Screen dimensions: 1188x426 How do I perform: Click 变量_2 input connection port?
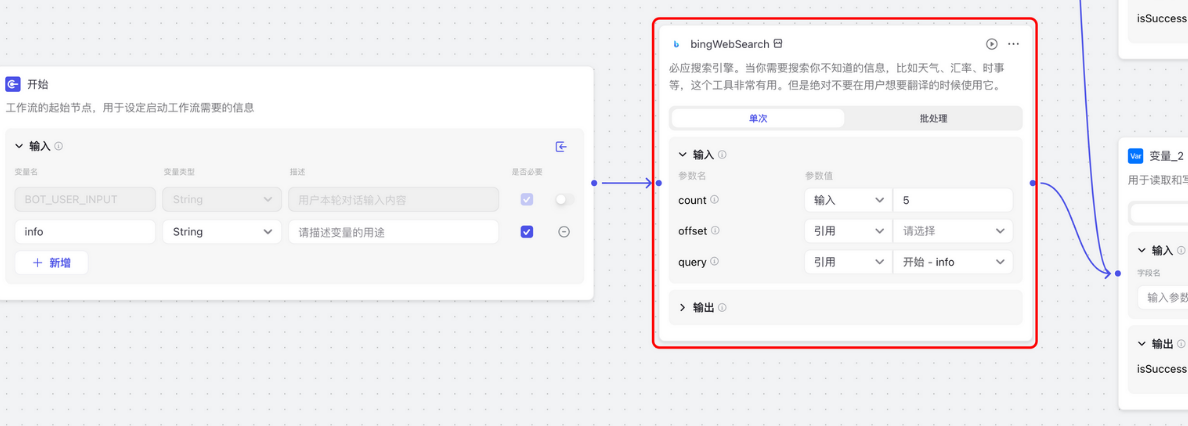(x=1118, y=274)
